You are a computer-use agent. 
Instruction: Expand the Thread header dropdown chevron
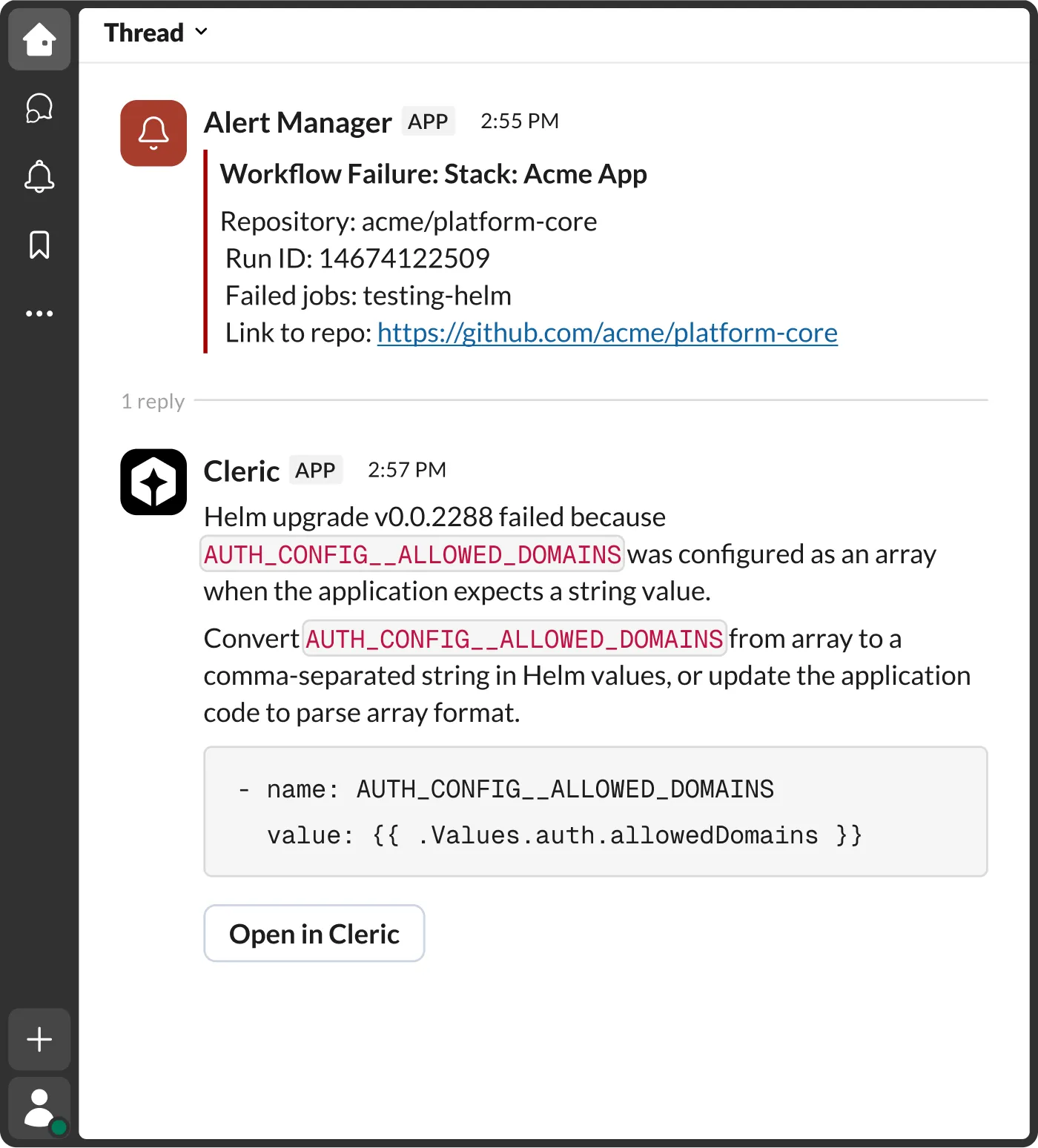tap(200, 32)
